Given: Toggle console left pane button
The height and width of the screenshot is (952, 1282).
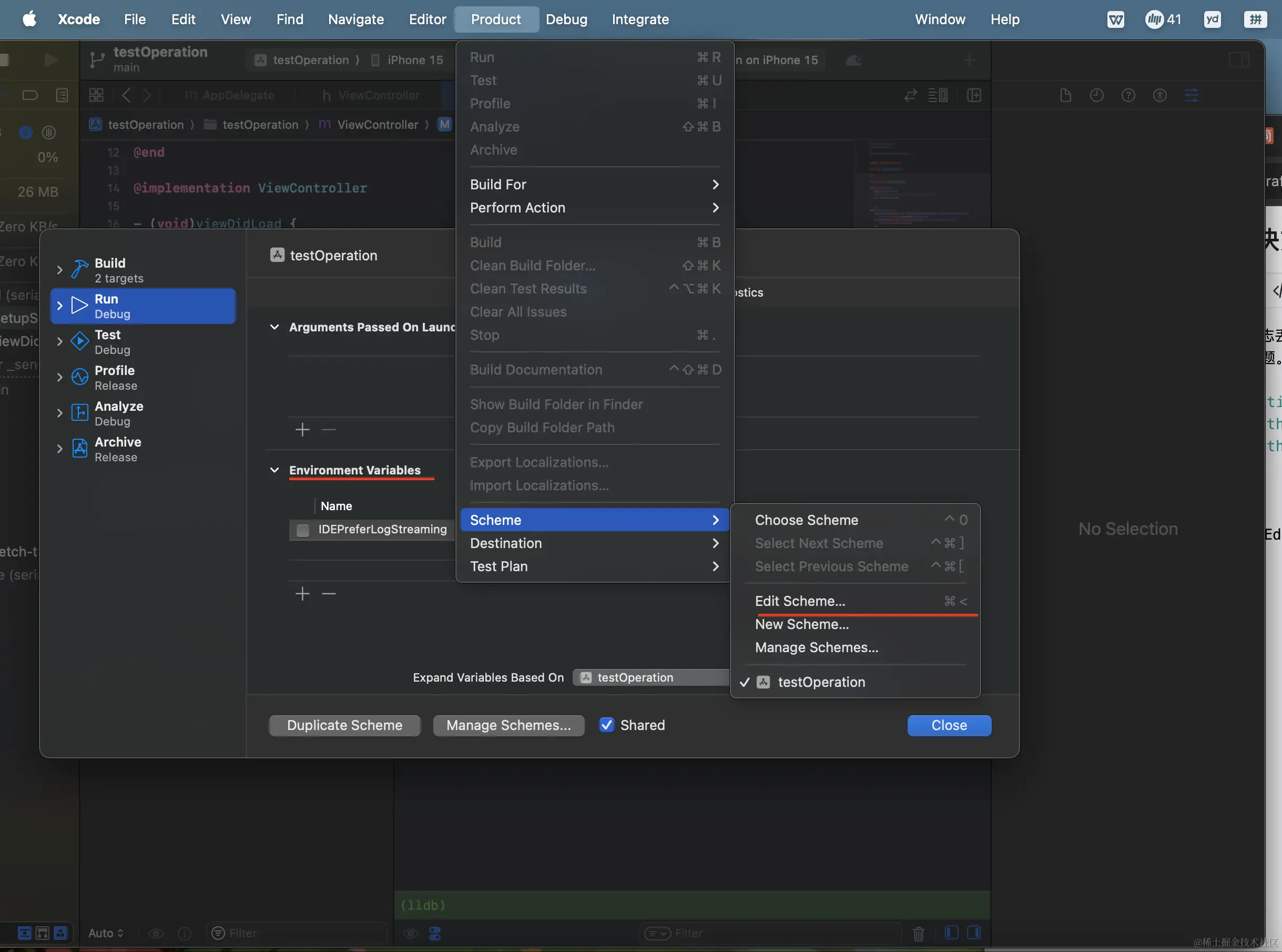Looking at the screenshot, I should click(952, 933).
